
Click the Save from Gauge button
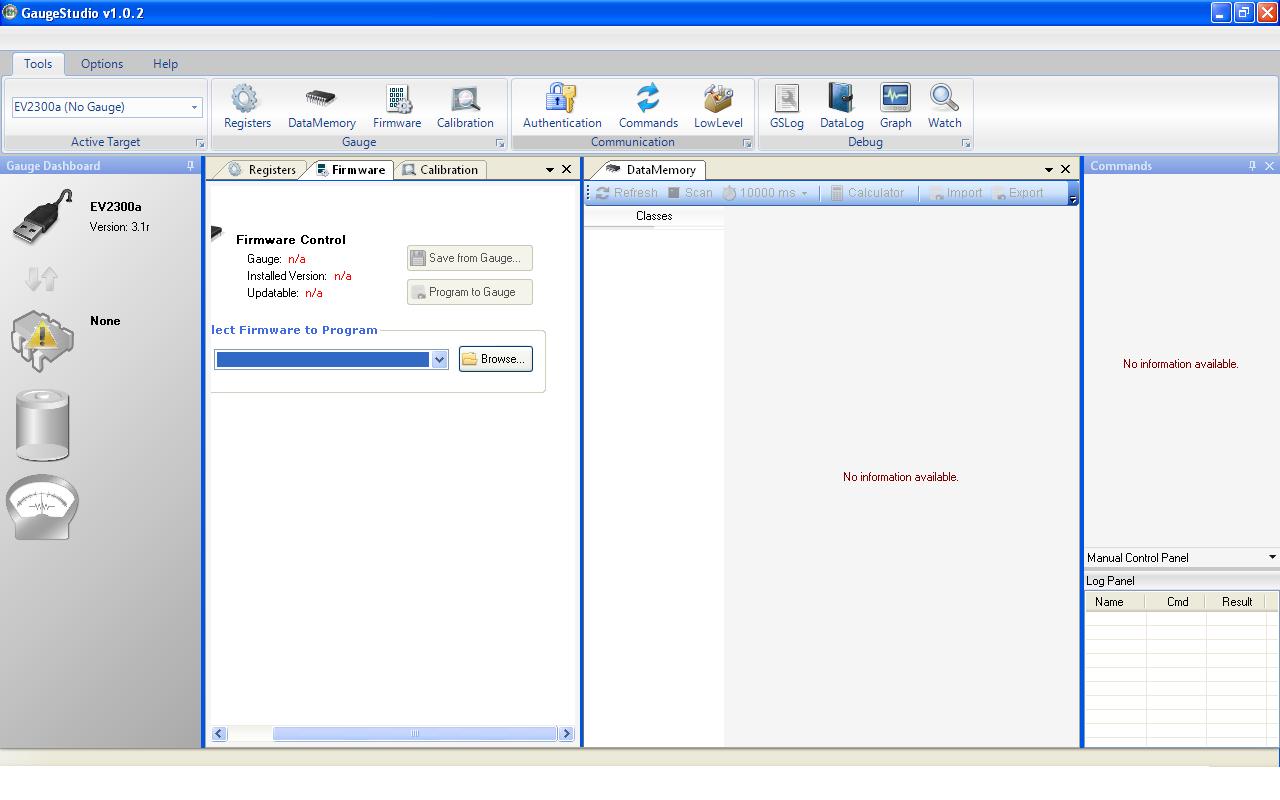point(470,258)
